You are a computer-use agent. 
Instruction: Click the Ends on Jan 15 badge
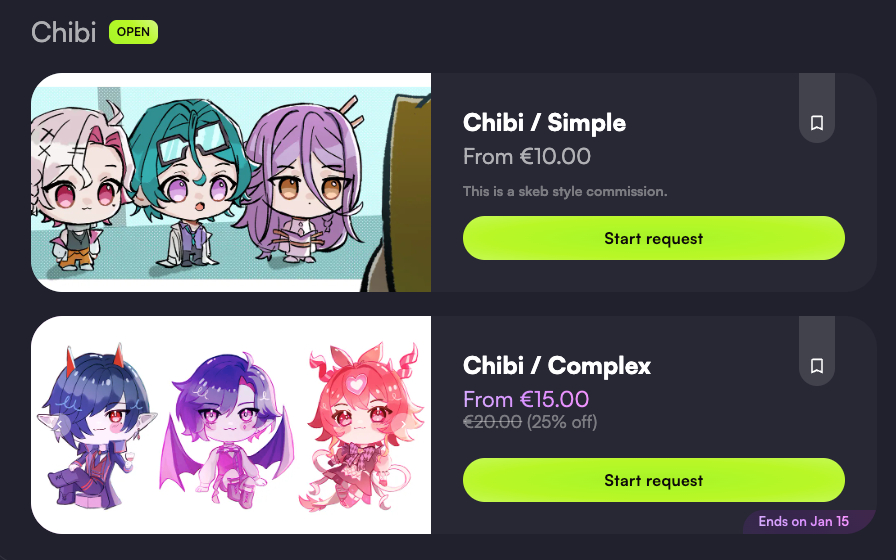coord(803,521)
